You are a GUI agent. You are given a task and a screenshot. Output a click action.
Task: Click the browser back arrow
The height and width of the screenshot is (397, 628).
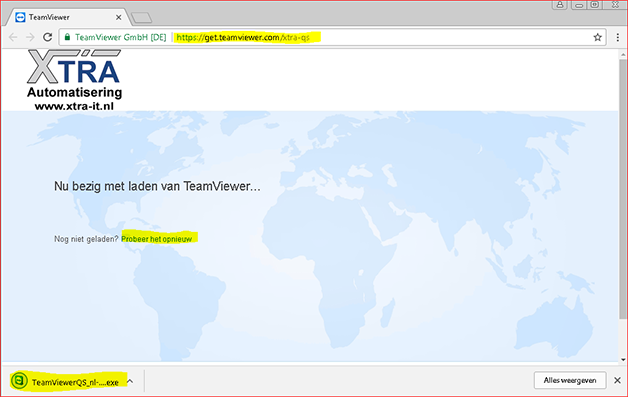coord(13,37)
